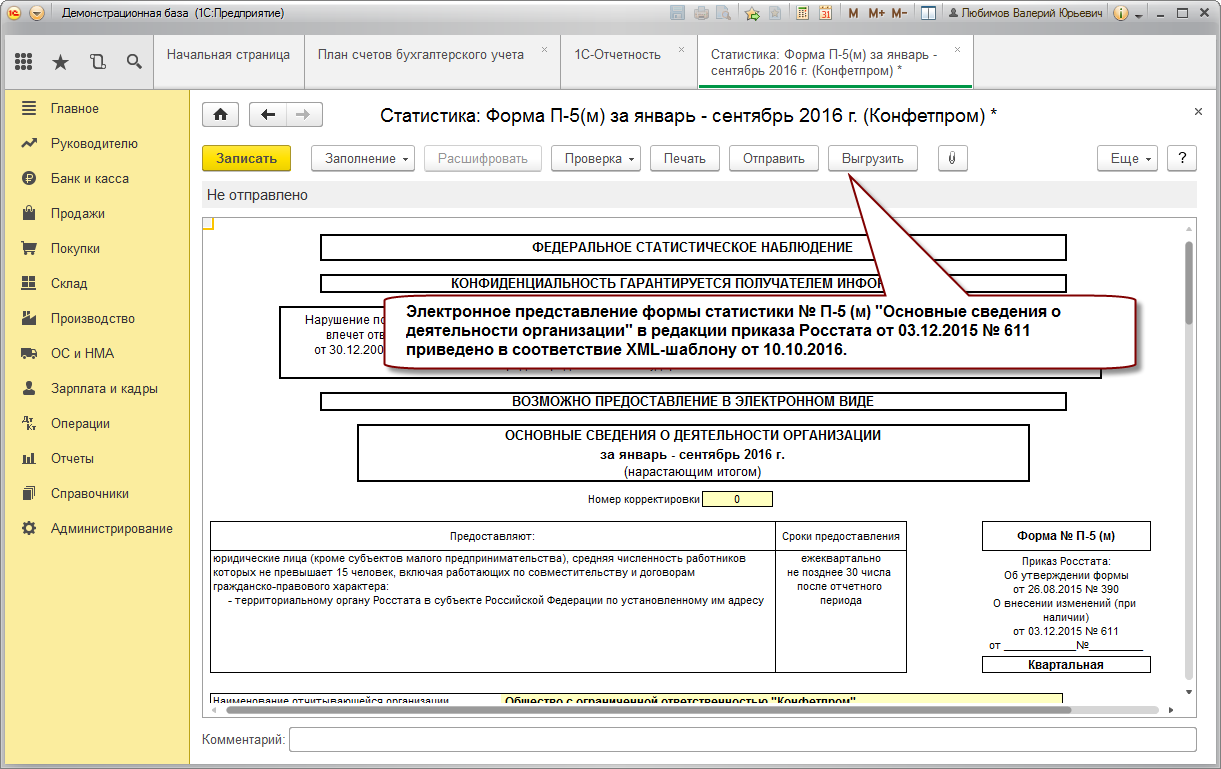Image resolution: width=1221 pixels, height=769 pixels.
Task: Click the organization name yellow field
Action: coord(781,699)
